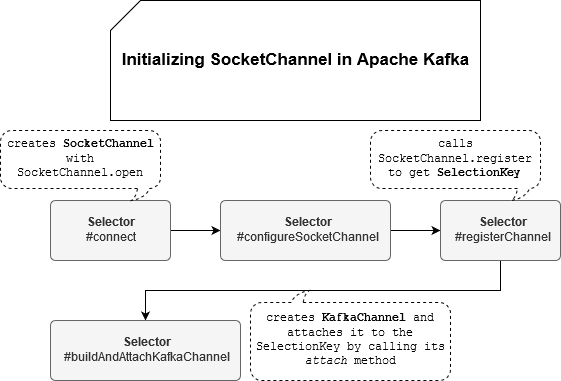Click the down arrowhead above buildAndAttachKafkaChannel
Viewport: 561px width, 381px height.
click(x=145, y=316)
